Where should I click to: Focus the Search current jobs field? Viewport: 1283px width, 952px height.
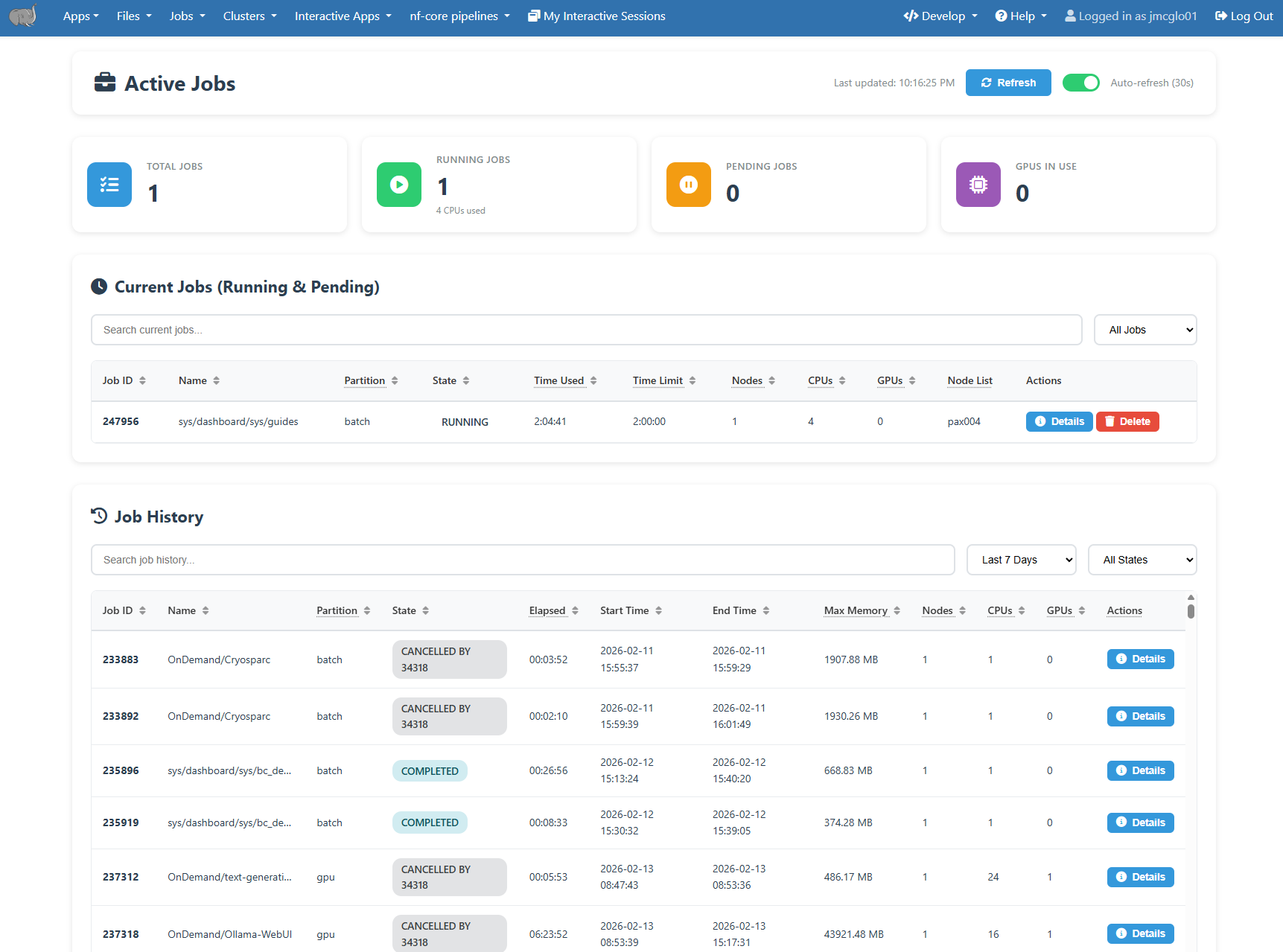tap(586, 330)
